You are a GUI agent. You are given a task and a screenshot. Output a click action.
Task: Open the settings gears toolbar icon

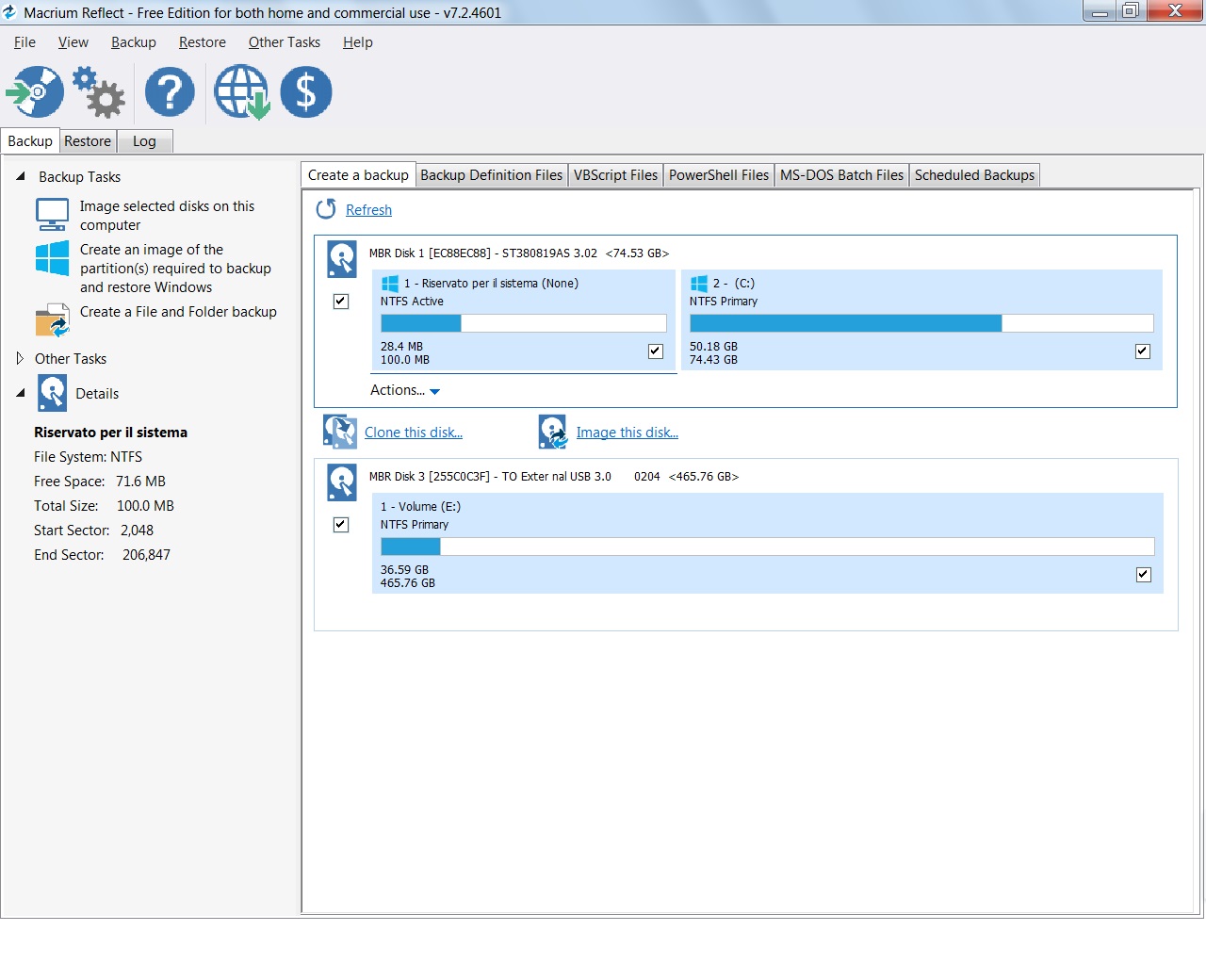(99, 92)
